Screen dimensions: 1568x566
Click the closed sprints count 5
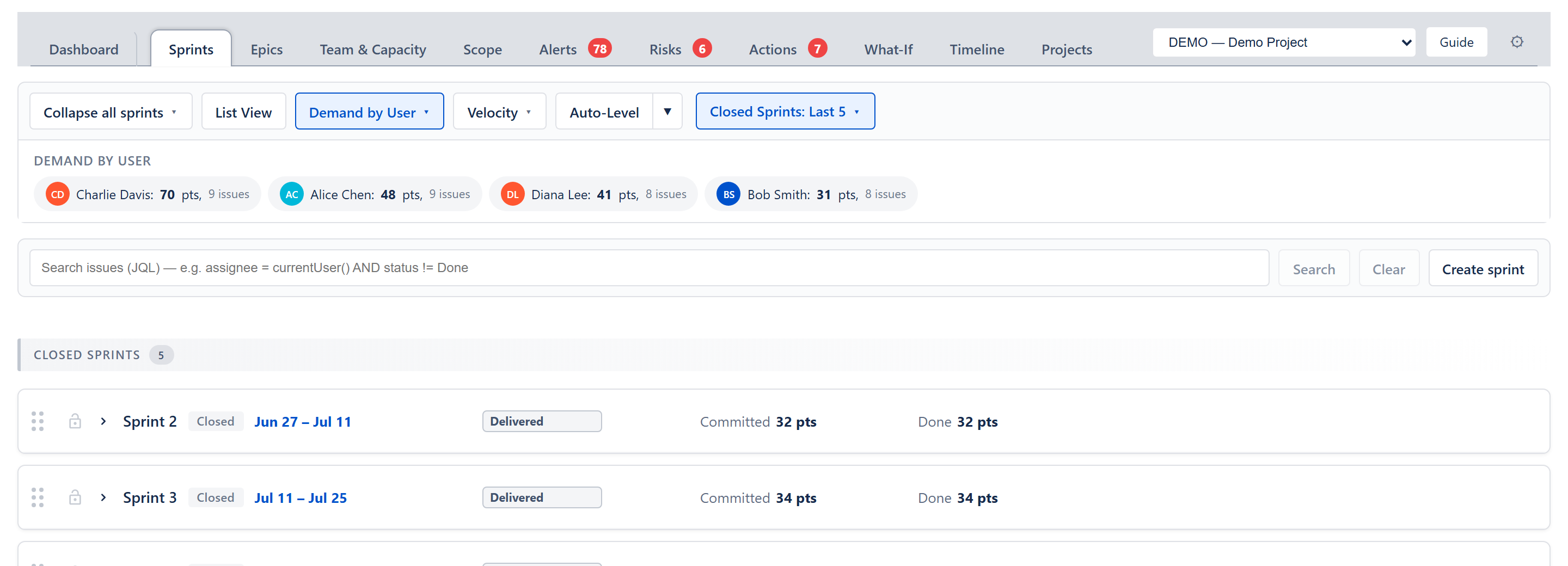point(161,355)
